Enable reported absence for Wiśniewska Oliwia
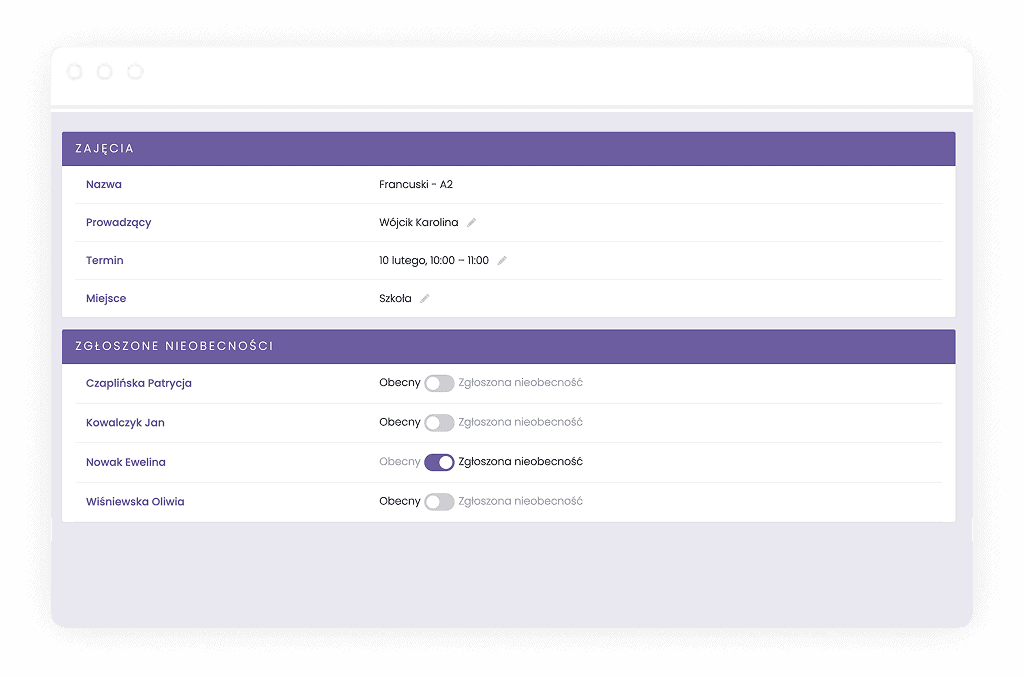Screen dimensions: 1024x677 pyautogui.click(x=439, y=502)
